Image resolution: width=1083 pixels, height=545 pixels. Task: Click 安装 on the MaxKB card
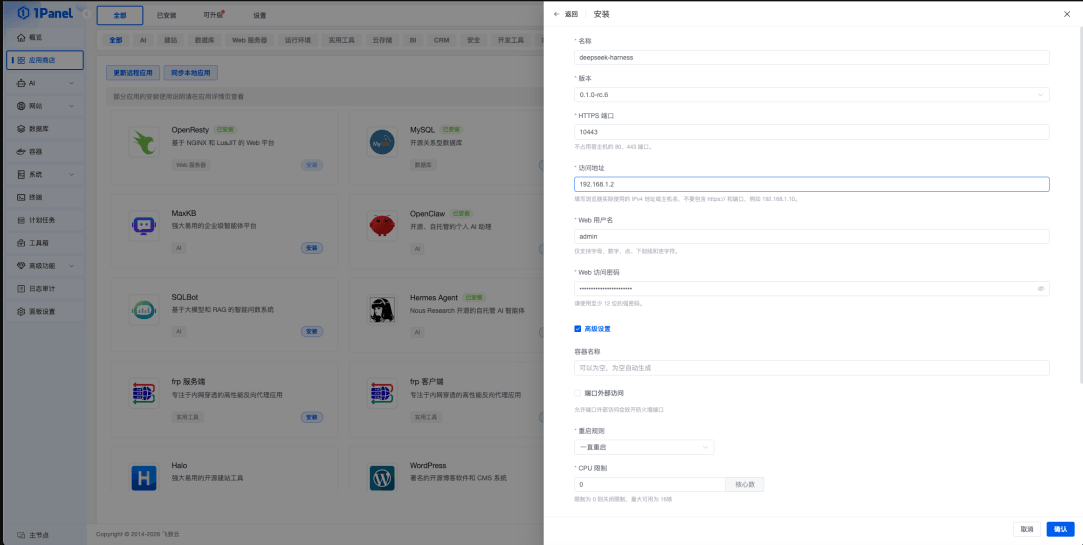(x=312, y=248)
